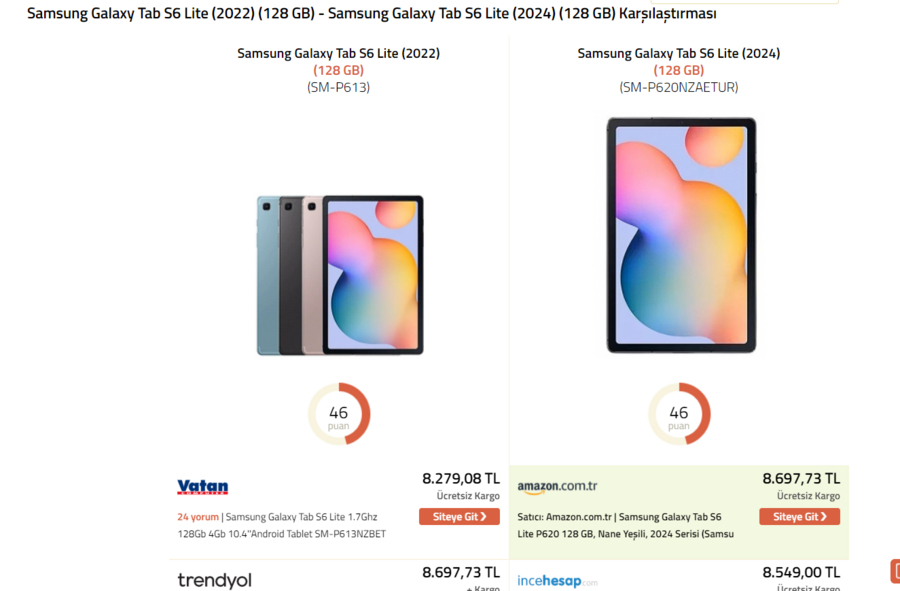Click the orange widget icon at right edge
This screenshot has width=900, height=591.
pyautogui.click(x=895, y=571)
